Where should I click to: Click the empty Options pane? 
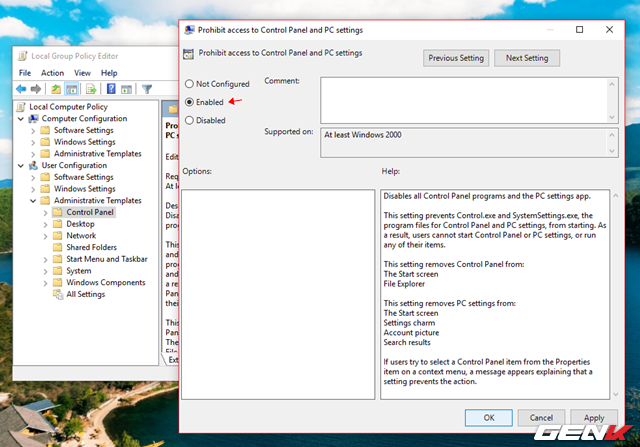278,294
